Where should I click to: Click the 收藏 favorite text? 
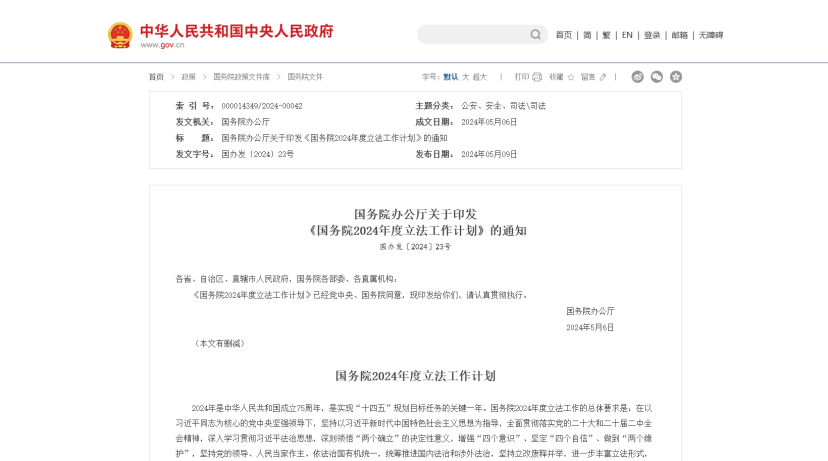pyautogui.click(x=556, y=77)
